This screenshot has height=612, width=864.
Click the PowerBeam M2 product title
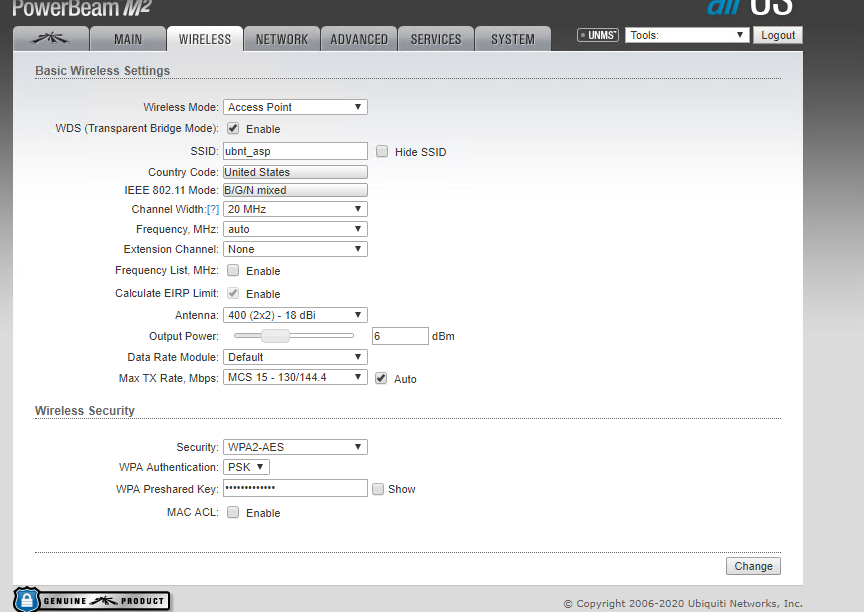(82, 8)
